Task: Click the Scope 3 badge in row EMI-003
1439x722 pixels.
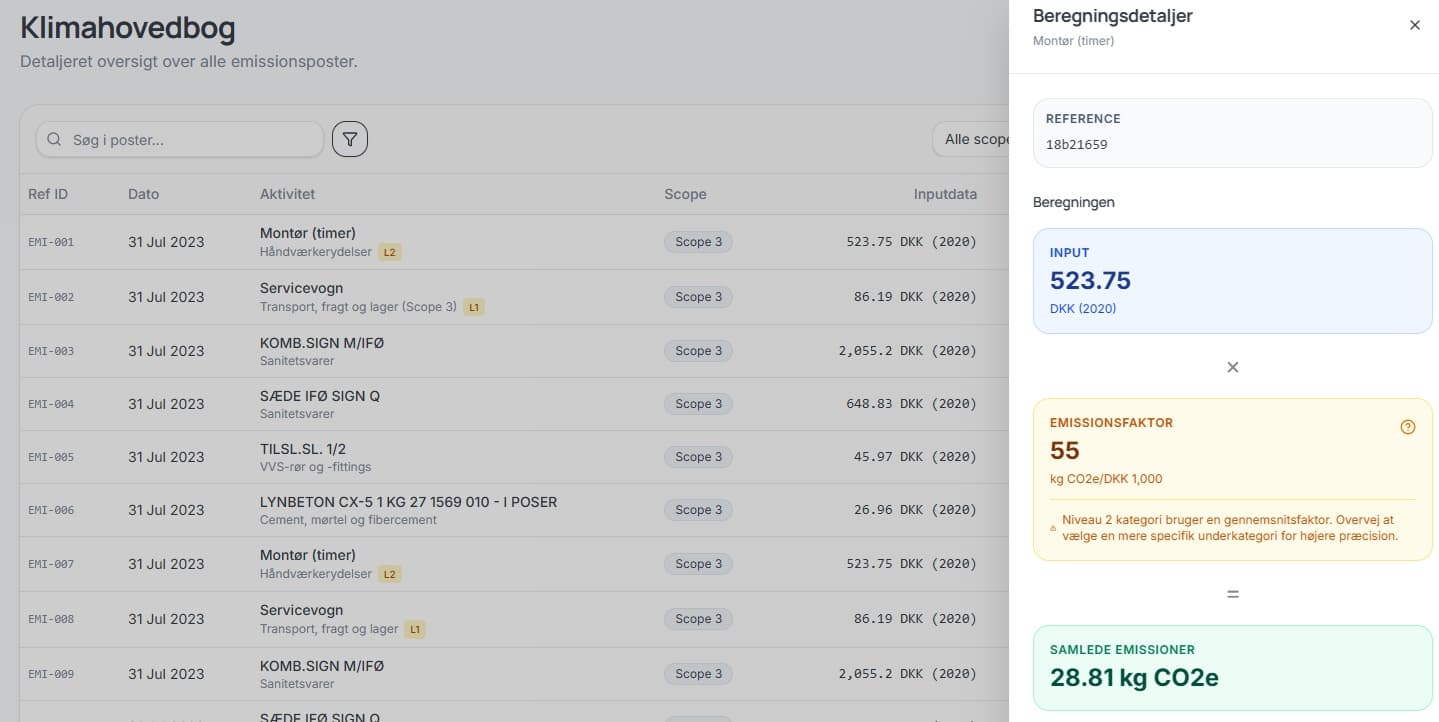Action: (x=698, y=351)
